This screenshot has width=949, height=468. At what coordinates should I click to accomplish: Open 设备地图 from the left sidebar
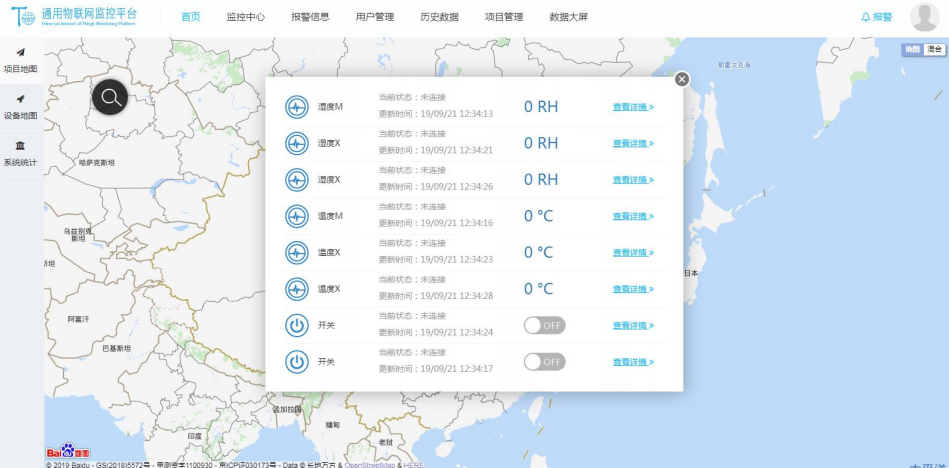pos(21,107)
